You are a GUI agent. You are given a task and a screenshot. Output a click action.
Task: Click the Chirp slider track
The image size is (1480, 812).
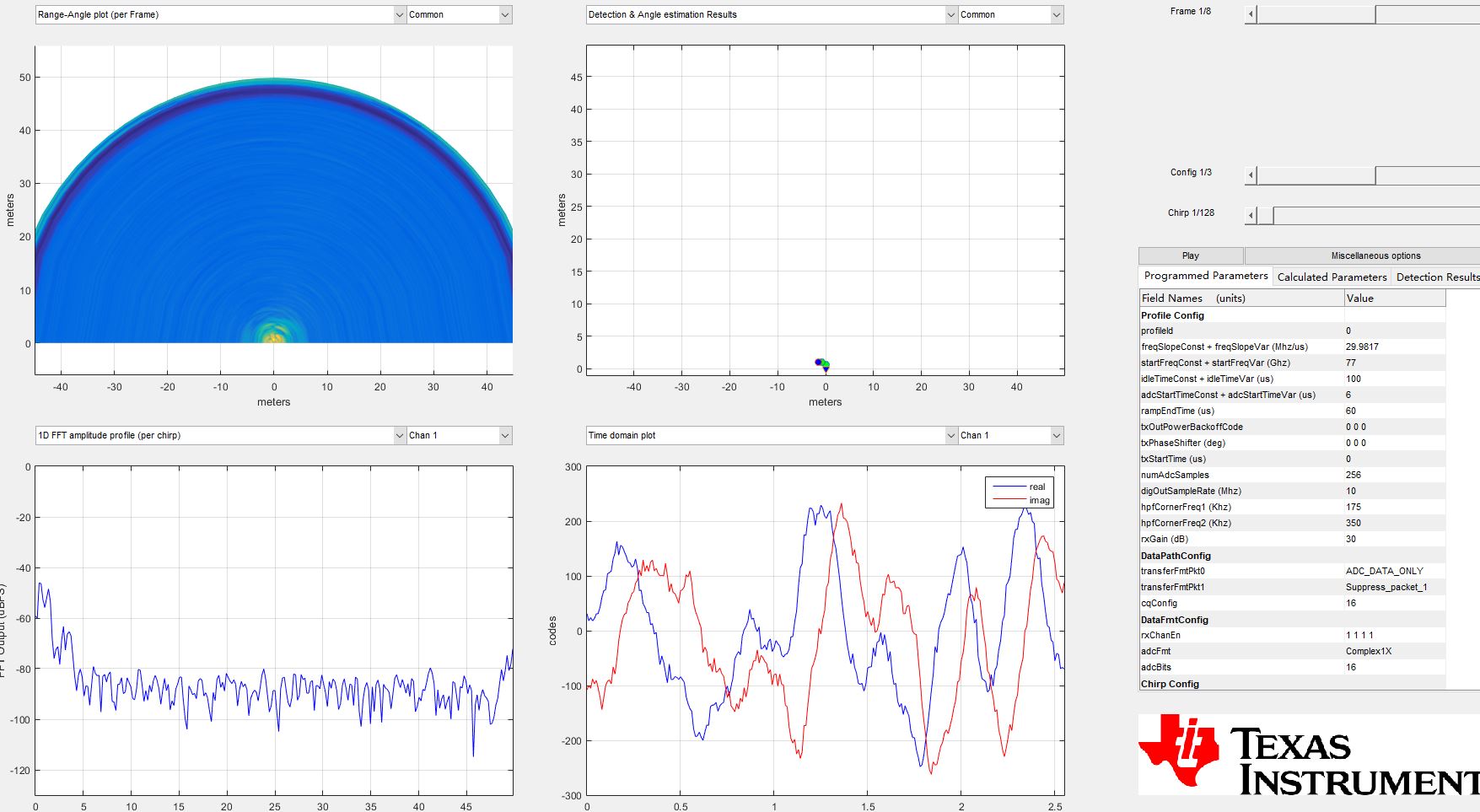(1376, 216)
